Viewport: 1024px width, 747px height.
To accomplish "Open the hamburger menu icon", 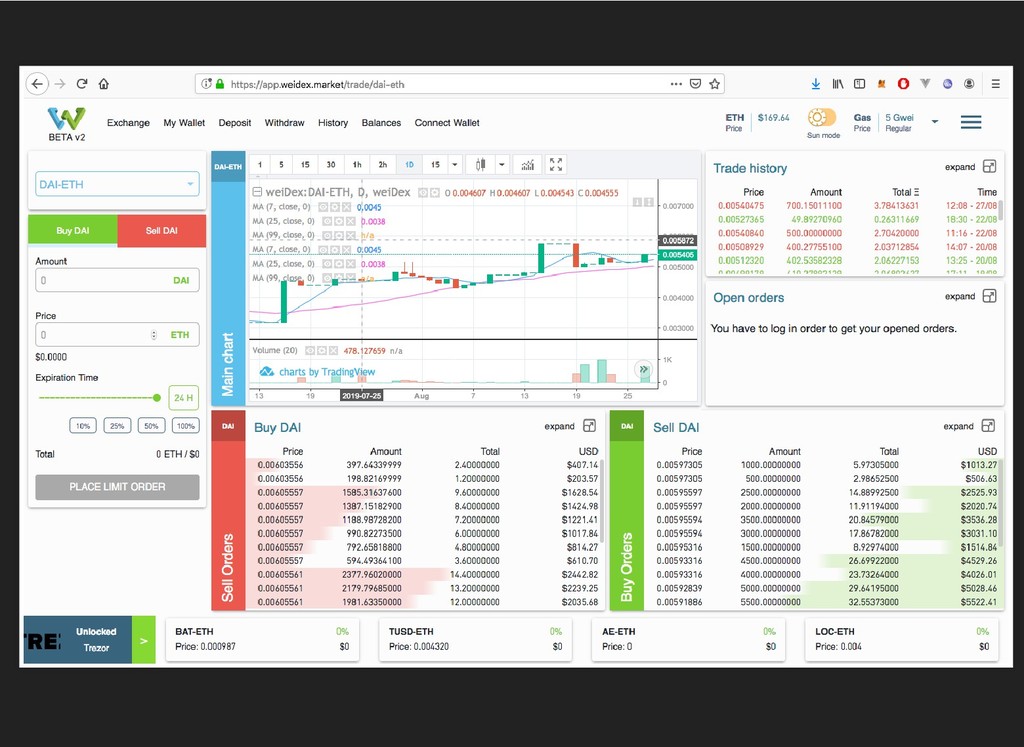I will pos(970,122).
